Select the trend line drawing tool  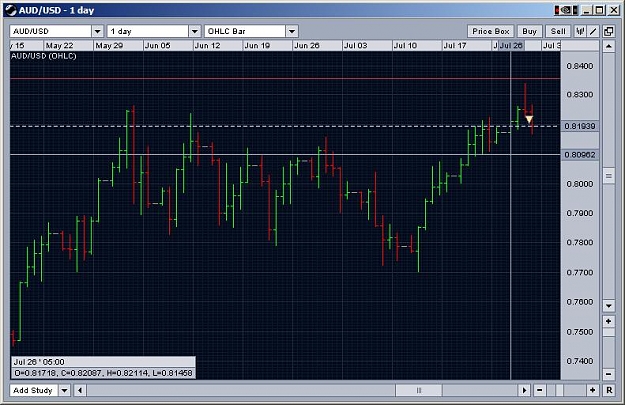tap(594, 31)
